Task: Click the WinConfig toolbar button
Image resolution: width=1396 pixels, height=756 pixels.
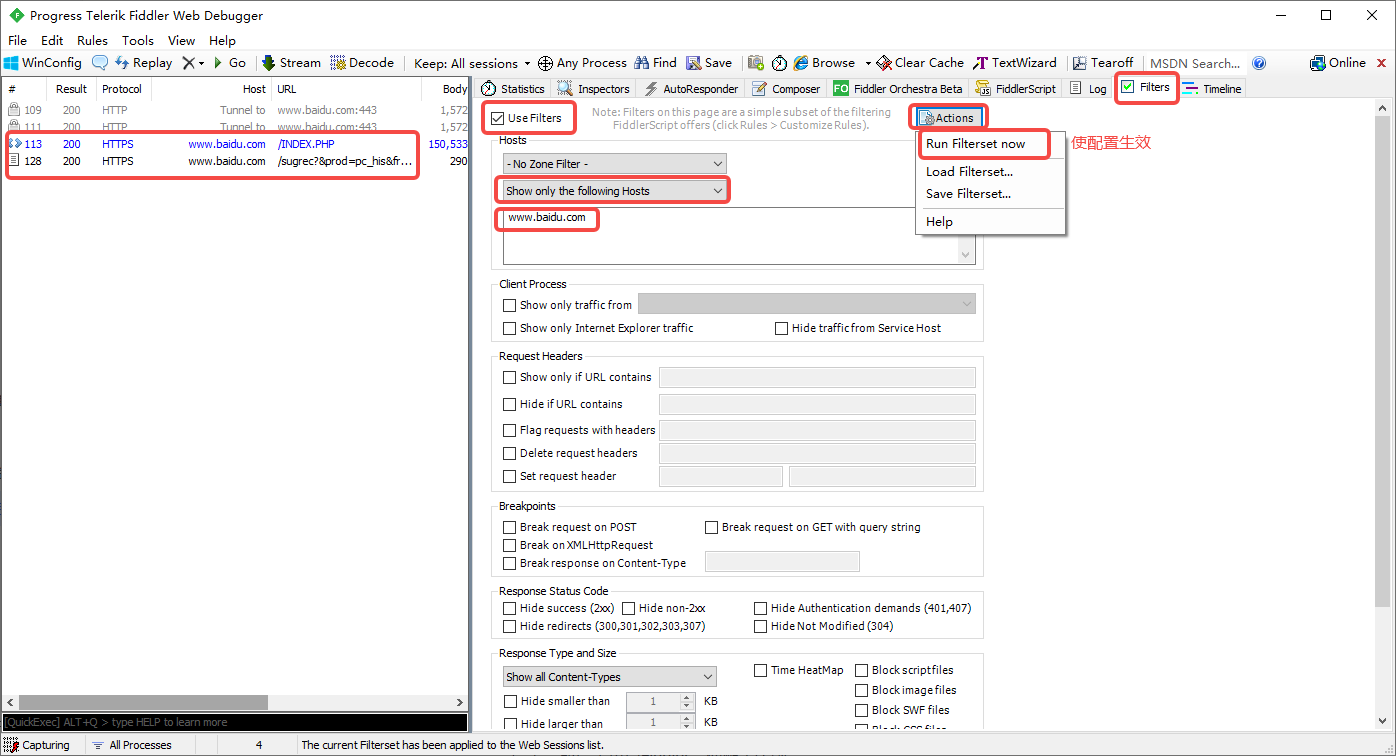Action: click(42, 63)
